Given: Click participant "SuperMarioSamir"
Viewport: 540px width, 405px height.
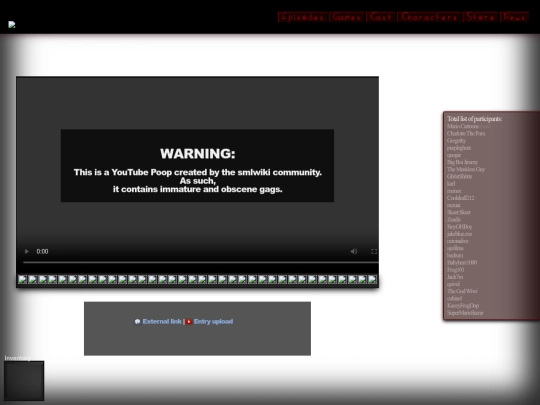Looking at the screenshot, I should [465, 313].
